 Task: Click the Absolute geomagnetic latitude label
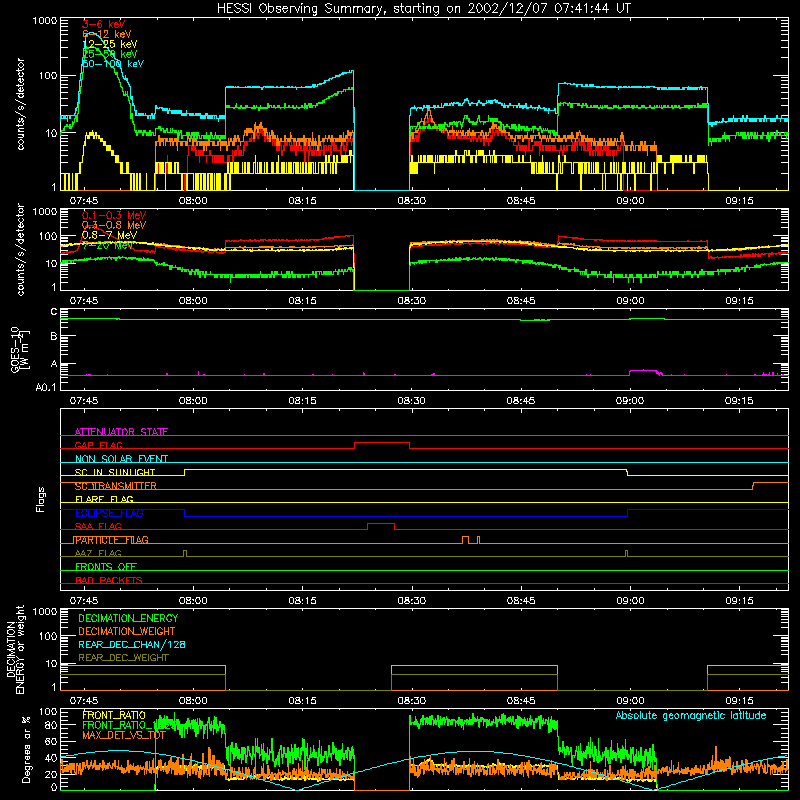[x=691, y=715]
